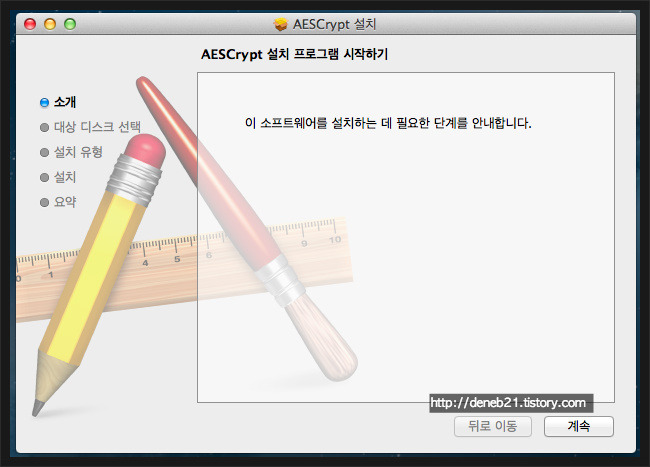This screenshot has width=650, height=467.
Task: Click the AESCrypt package icon in title bar
Action: point(281,24)
